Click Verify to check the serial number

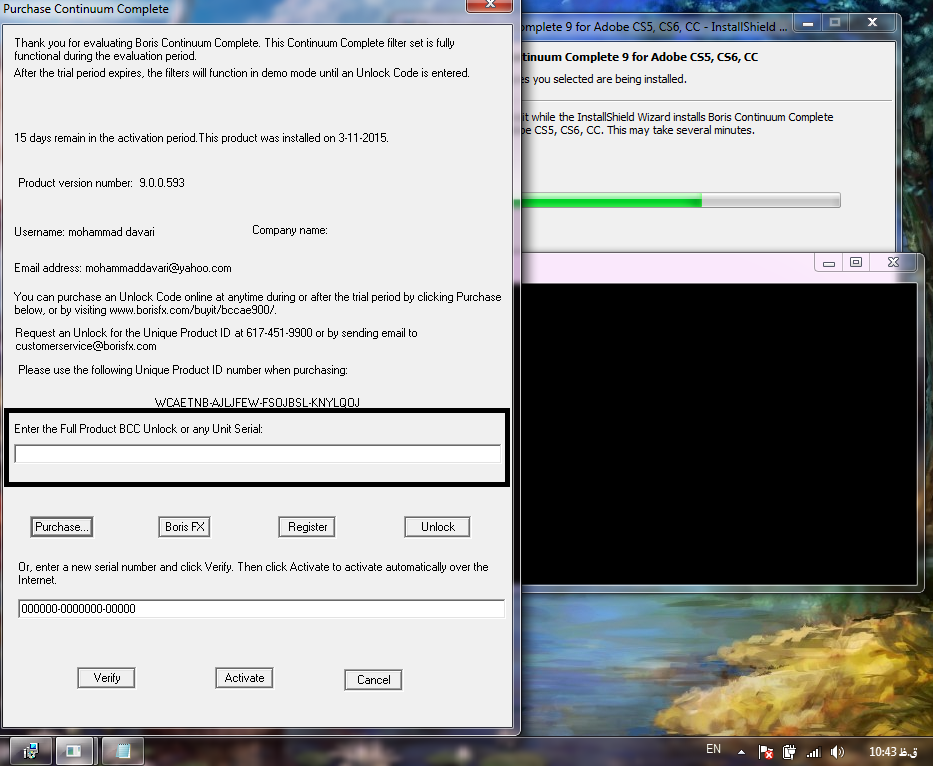pyautogui.click(x=107, y=678)
